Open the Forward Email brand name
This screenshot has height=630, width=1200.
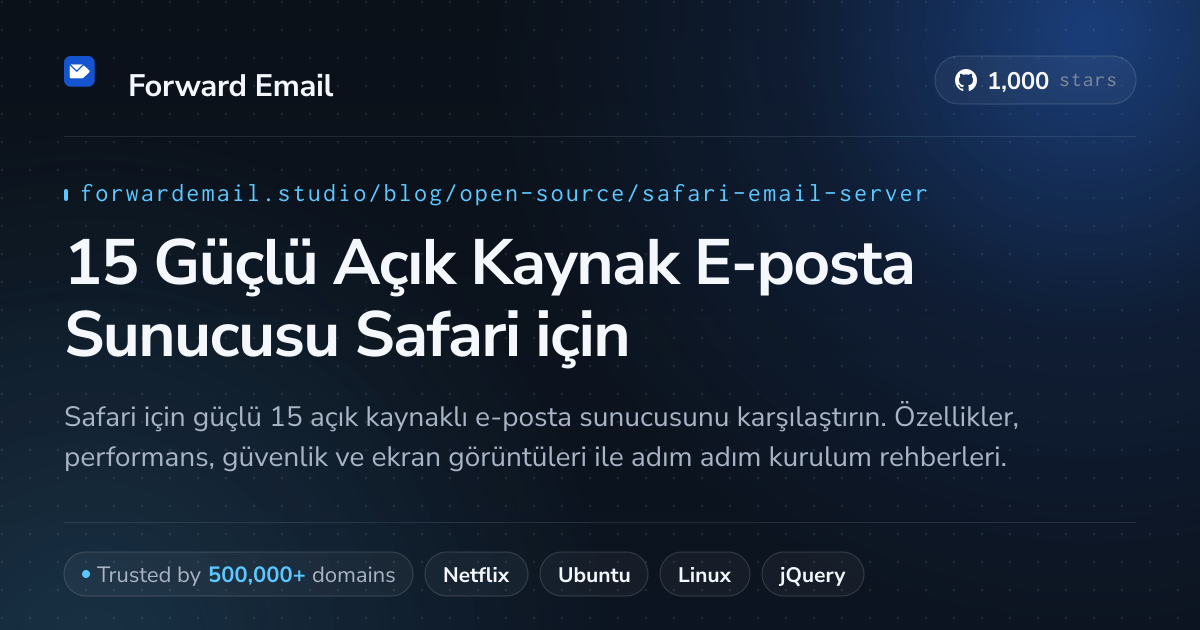[x=231, y=86]
